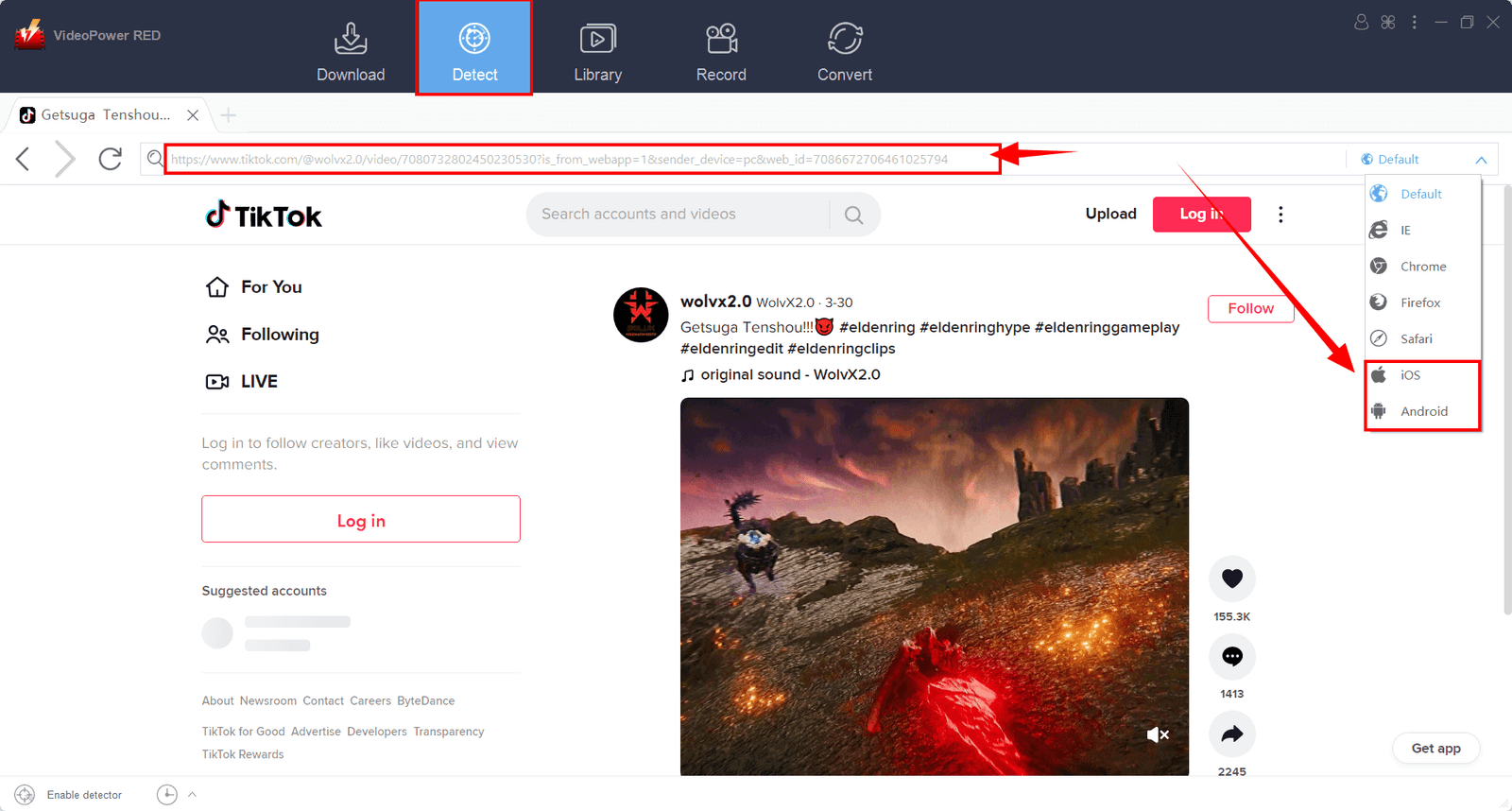
Task: Click the user account icon in title bar
Action: coord(1361,22)
